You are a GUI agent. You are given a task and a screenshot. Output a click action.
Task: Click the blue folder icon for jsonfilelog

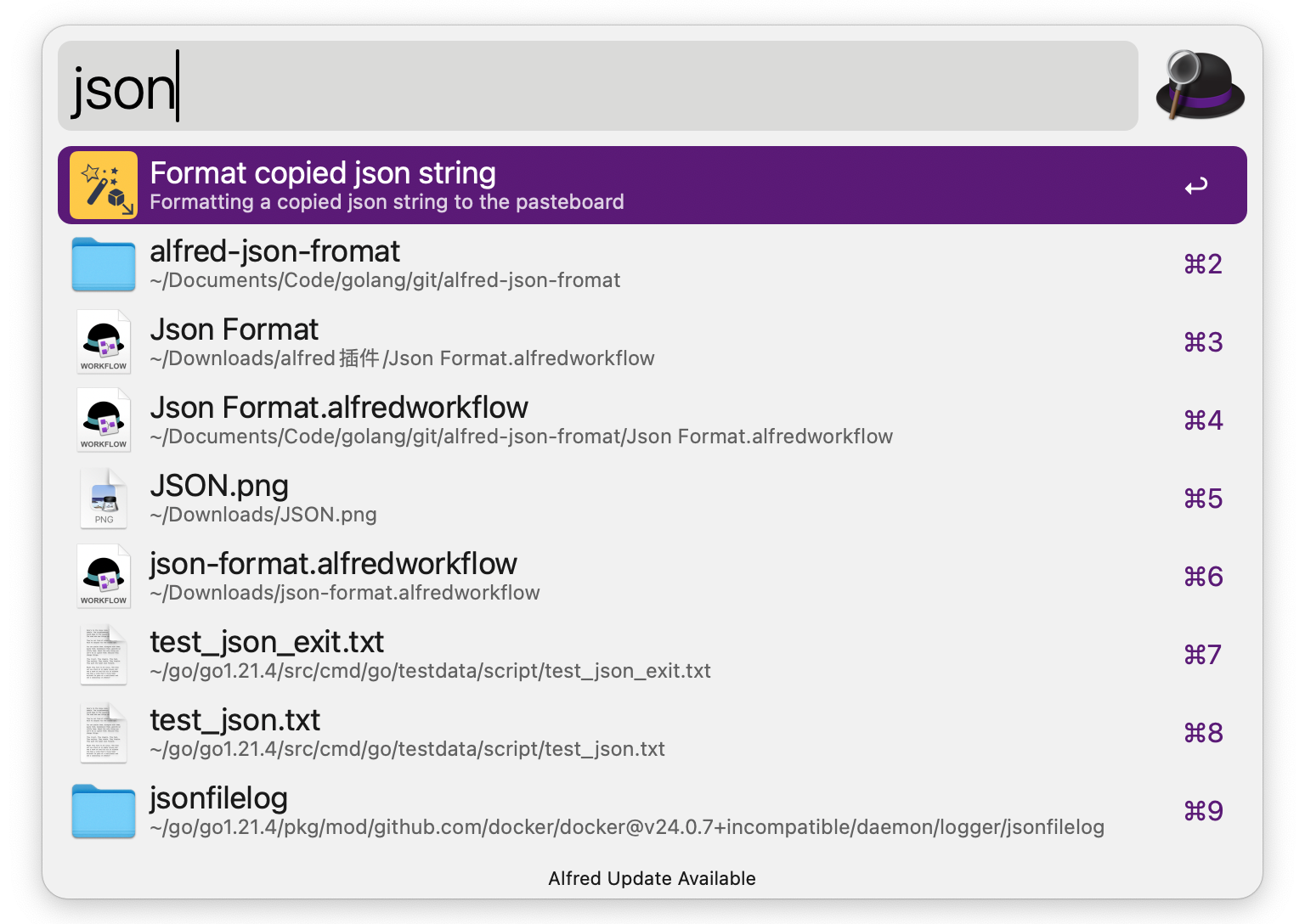[104, 811]
